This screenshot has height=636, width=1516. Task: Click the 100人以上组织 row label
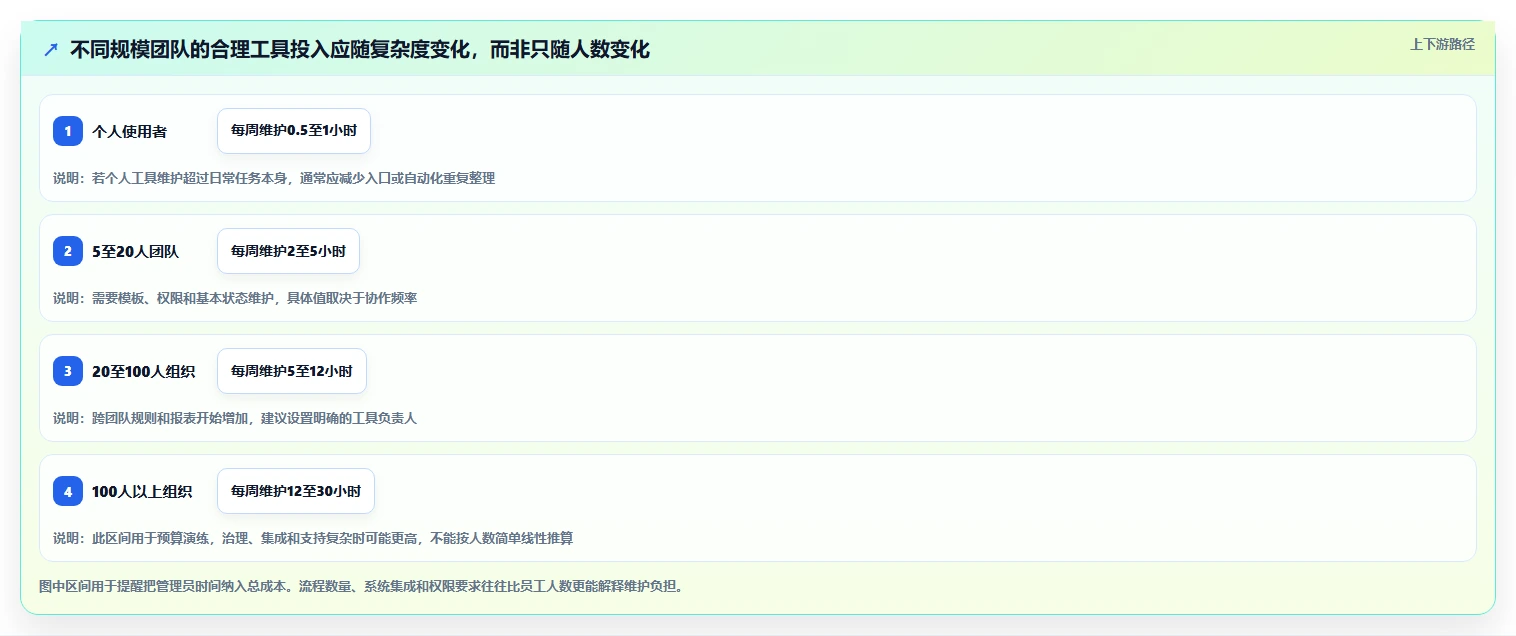(x=142, y=491)
